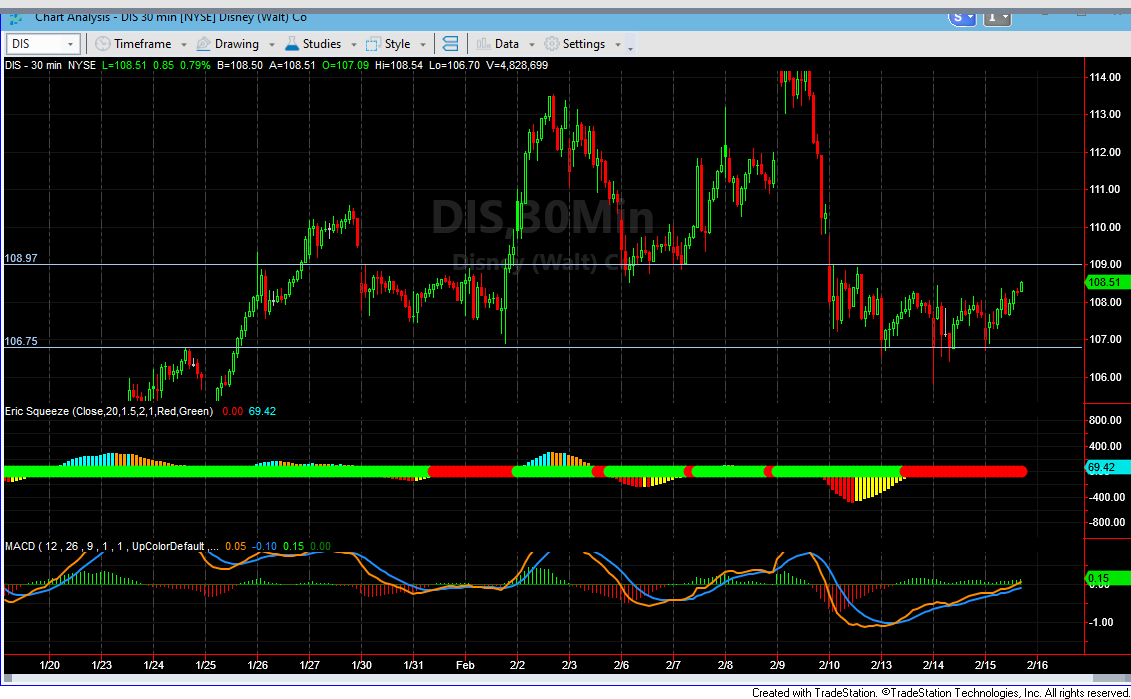
Task: Click the cyan 69.42 squeeze value tag
Action: (x=1106, y=467)
